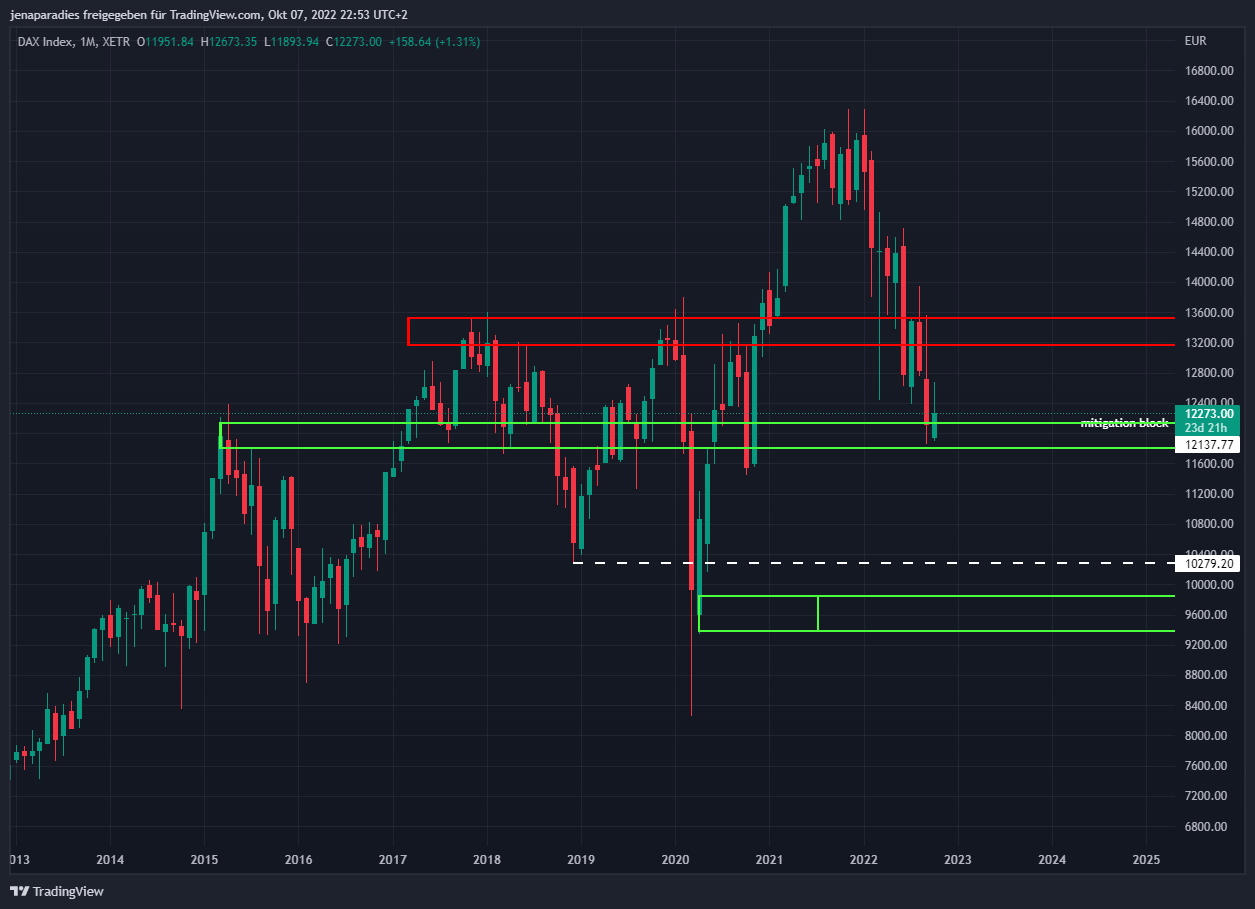1255x909 pixels.
Task: Click the 10279.20 dashed line price label
Action: pyautogui.click(x=1209, y=563)
